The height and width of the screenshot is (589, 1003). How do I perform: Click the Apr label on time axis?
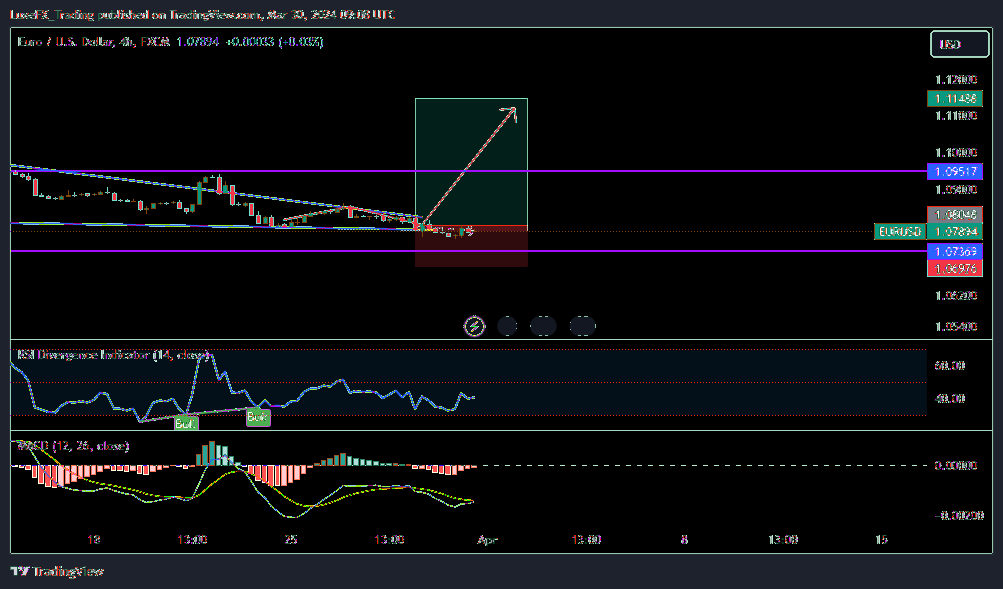click(x=487, y=540)
